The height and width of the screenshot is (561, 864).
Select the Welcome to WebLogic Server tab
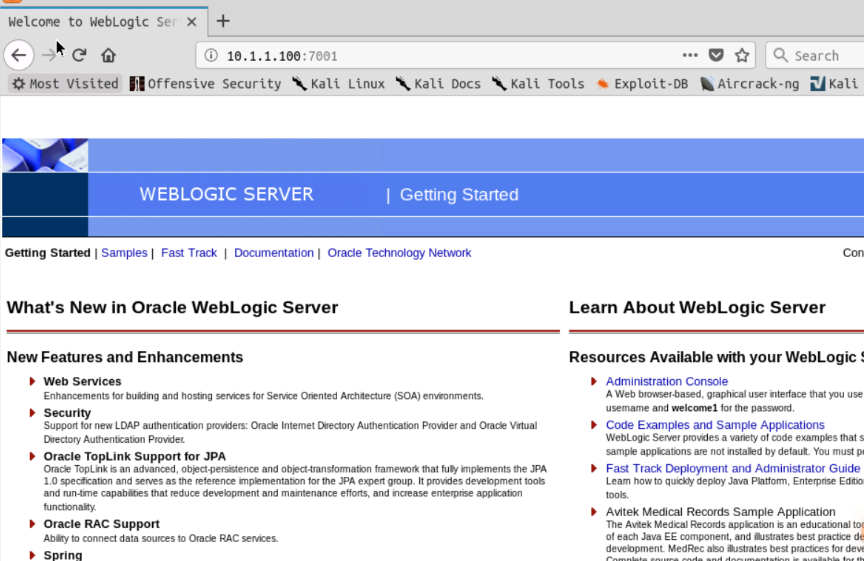point(104,21)
